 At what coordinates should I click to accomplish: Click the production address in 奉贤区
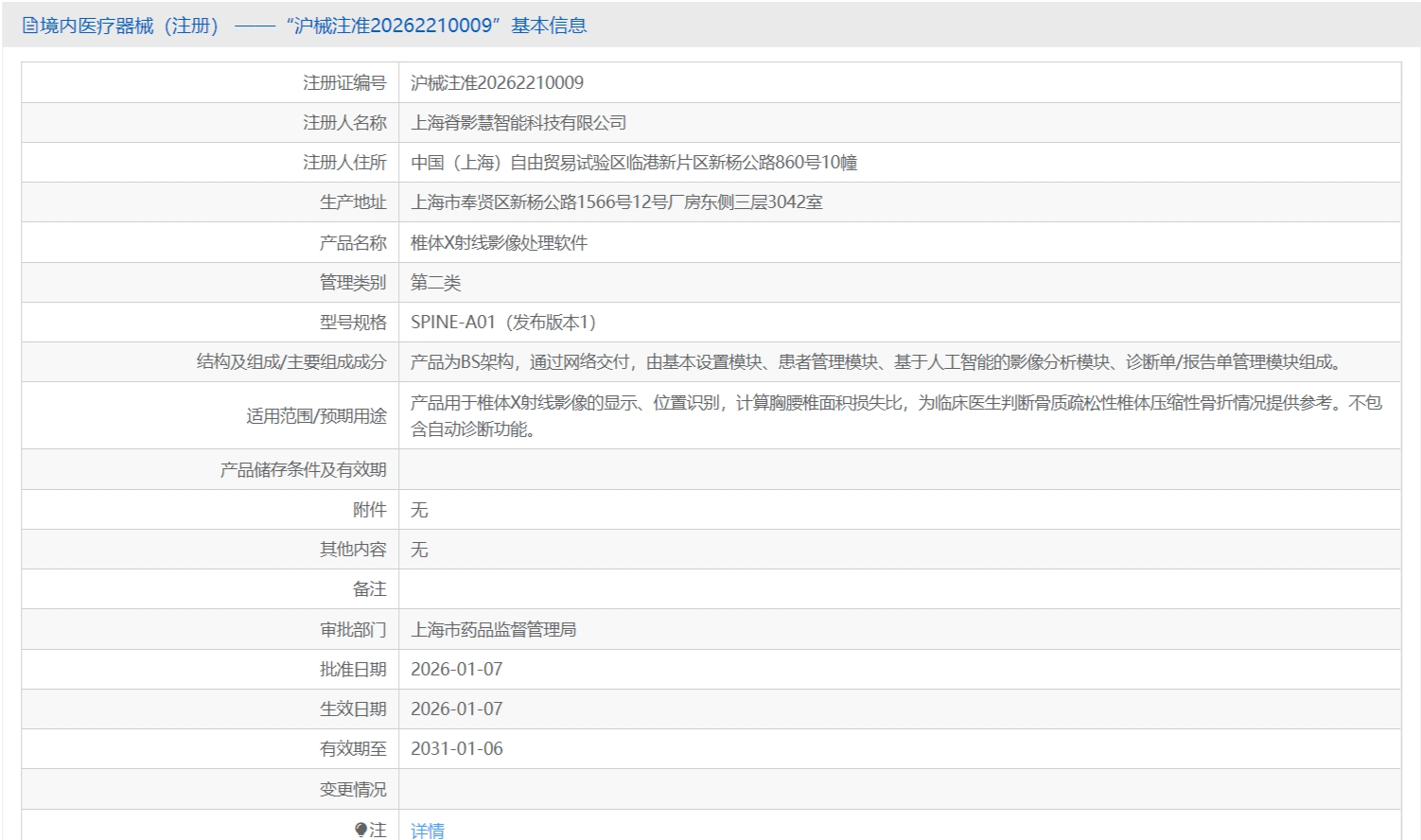616,202
